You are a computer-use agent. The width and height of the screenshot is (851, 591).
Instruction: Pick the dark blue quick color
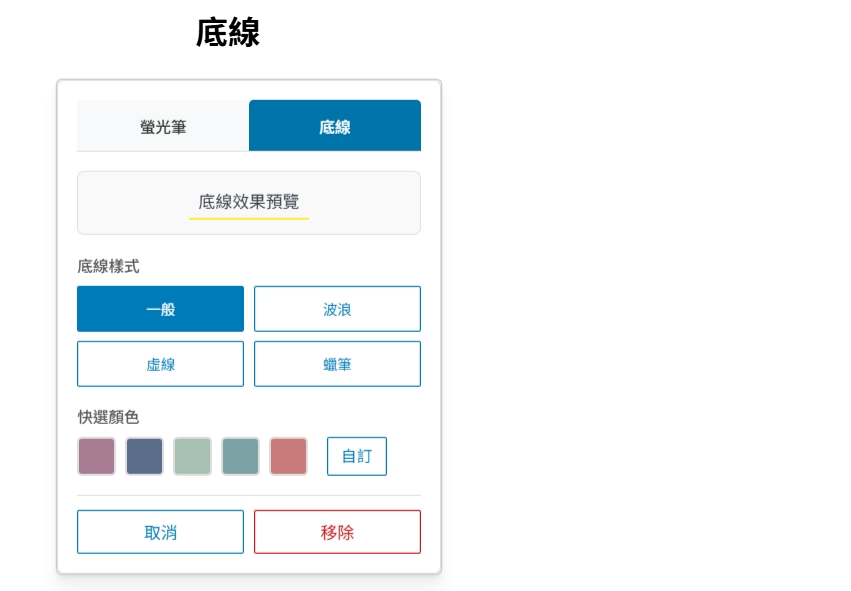tap(144, 456)
